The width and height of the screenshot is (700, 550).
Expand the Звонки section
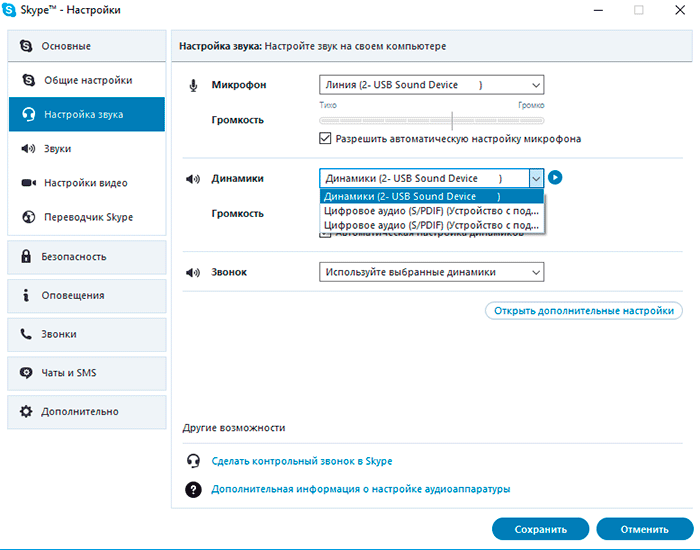(87, 334)
